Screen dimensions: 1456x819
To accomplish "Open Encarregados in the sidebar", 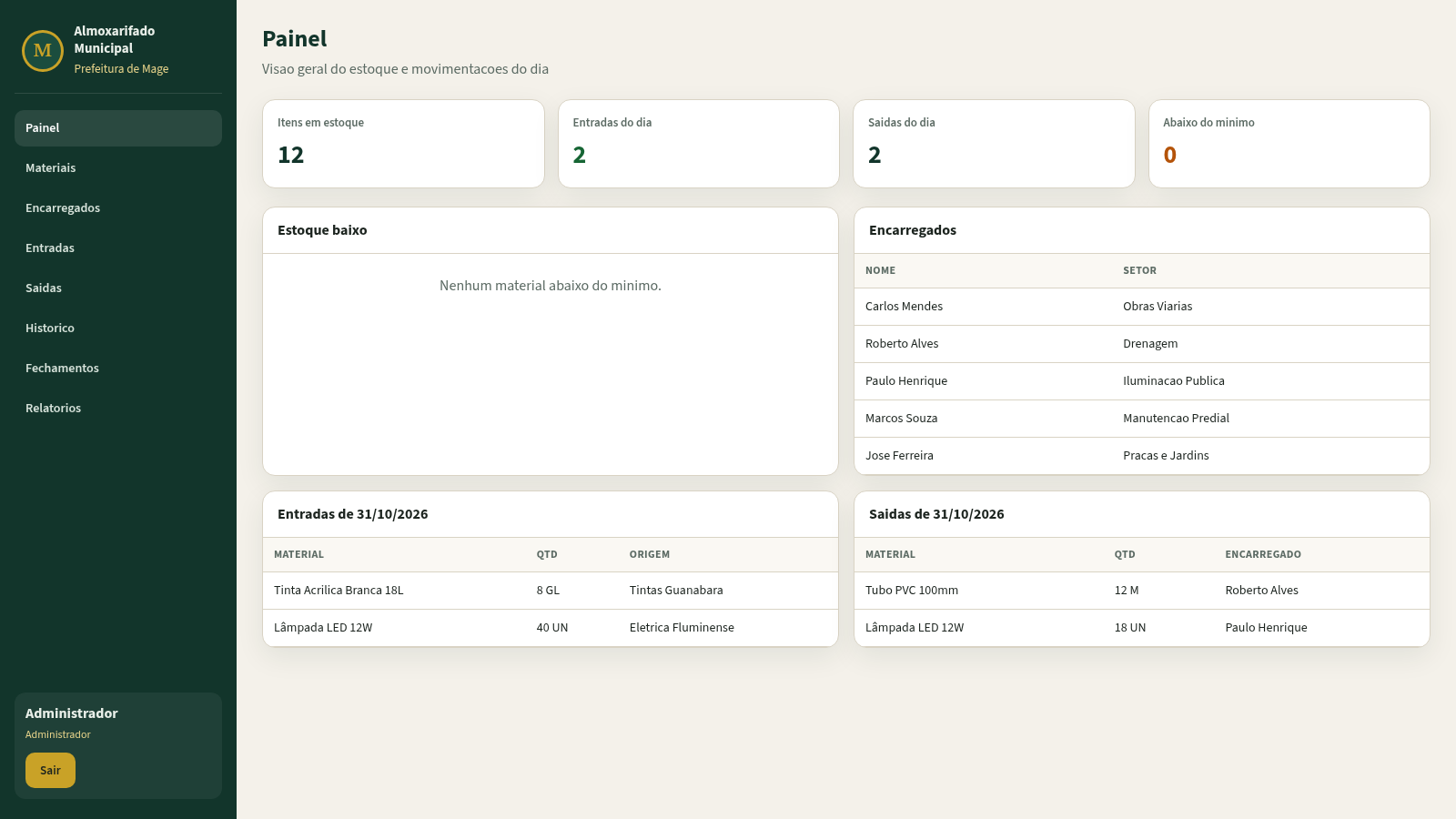I will 118,208.
